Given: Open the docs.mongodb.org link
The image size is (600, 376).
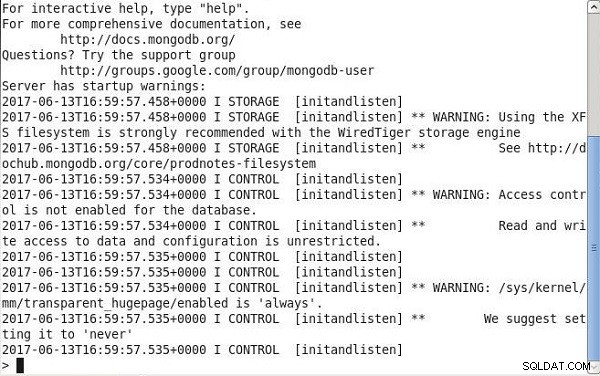Looking at the screenshot, I should click(x=147, y=39).
